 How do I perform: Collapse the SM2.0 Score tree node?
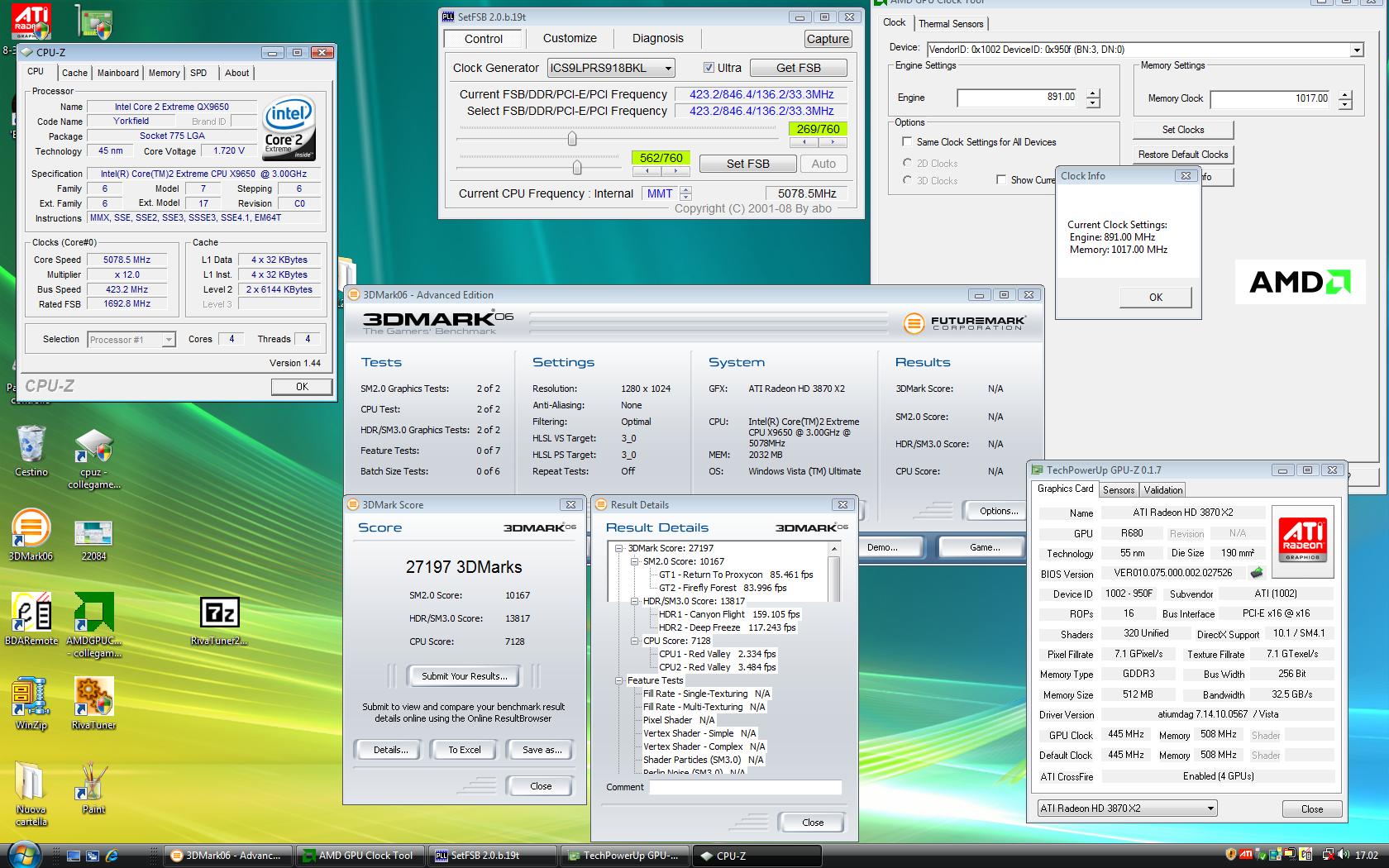click(x=635, y=561)
